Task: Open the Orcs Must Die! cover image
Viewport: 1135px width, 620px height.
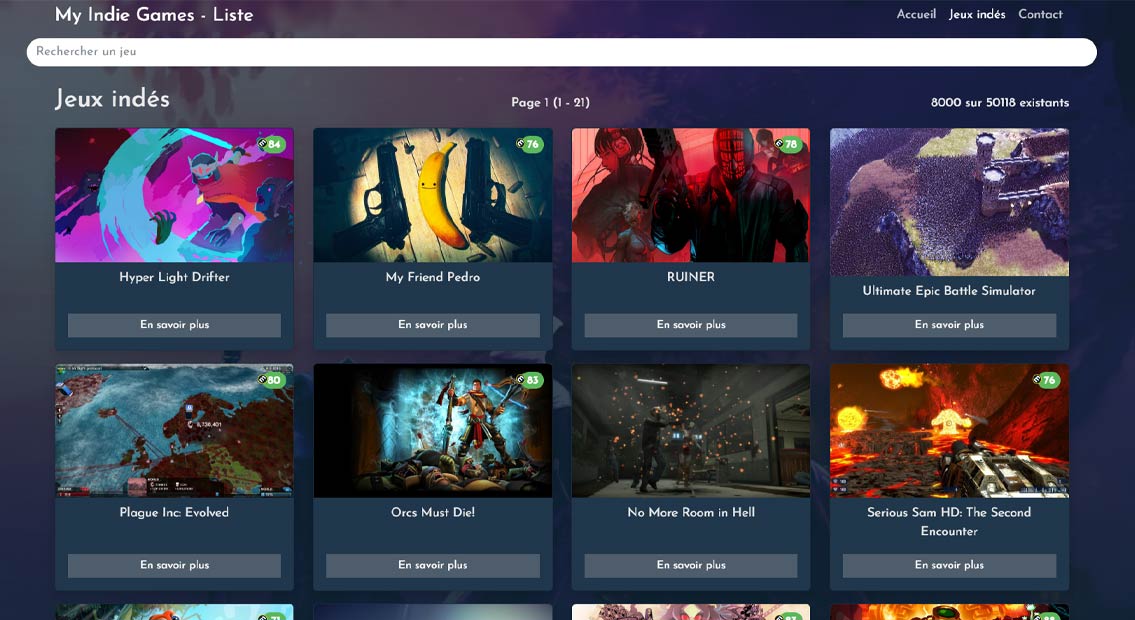Action: pos(433,430)
